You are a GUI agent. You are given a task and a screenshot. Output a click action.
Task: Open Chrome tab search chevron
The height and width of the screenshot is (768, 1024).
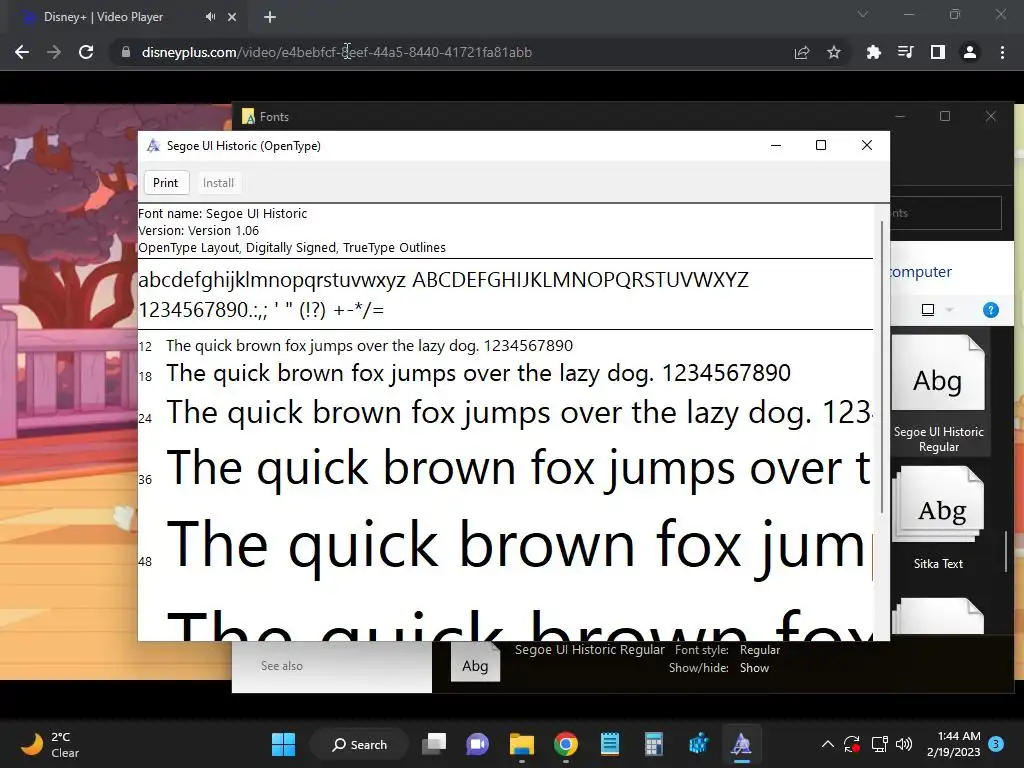tap(863, 14)
